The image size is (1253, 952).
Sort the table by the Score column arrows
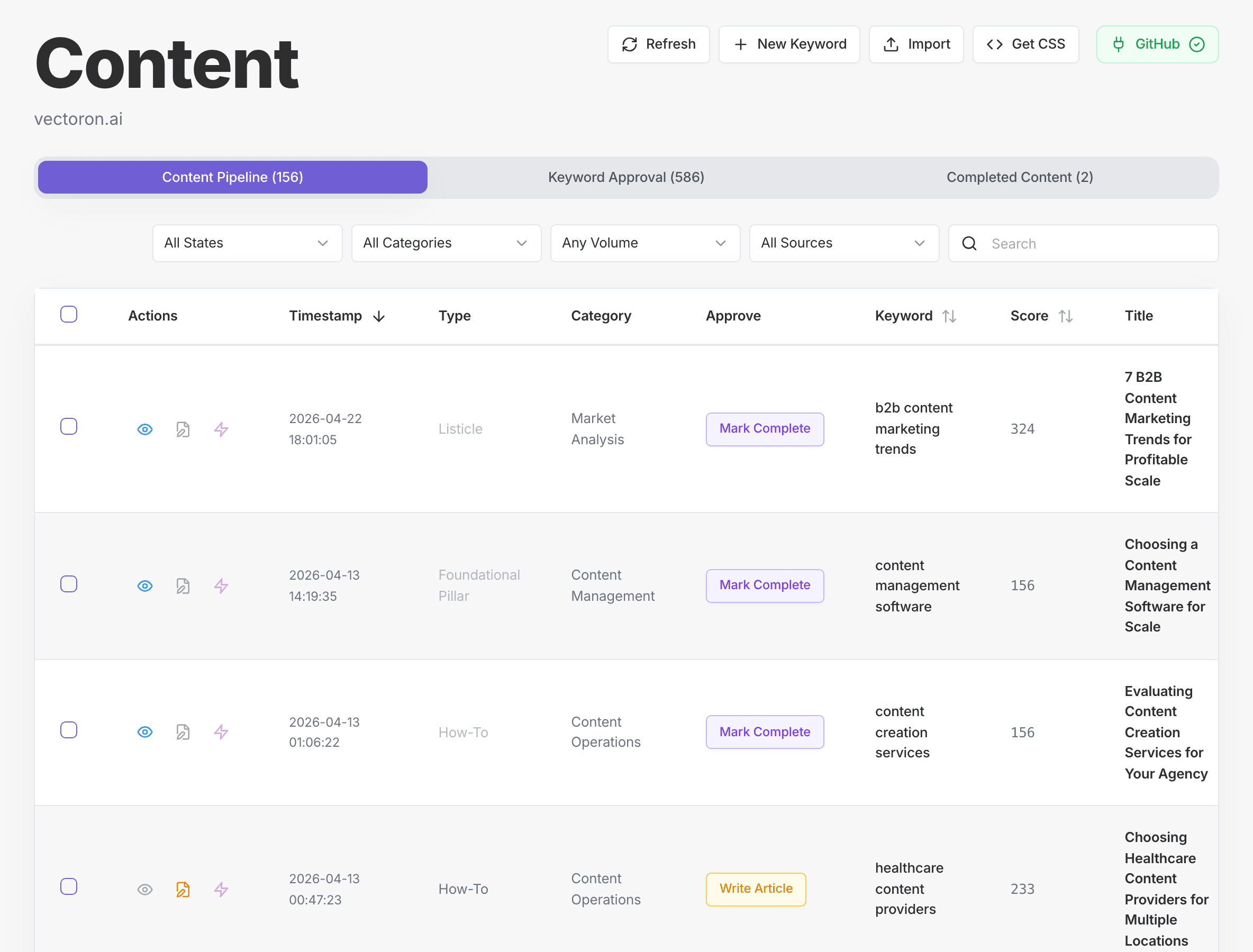point(1066,316)
